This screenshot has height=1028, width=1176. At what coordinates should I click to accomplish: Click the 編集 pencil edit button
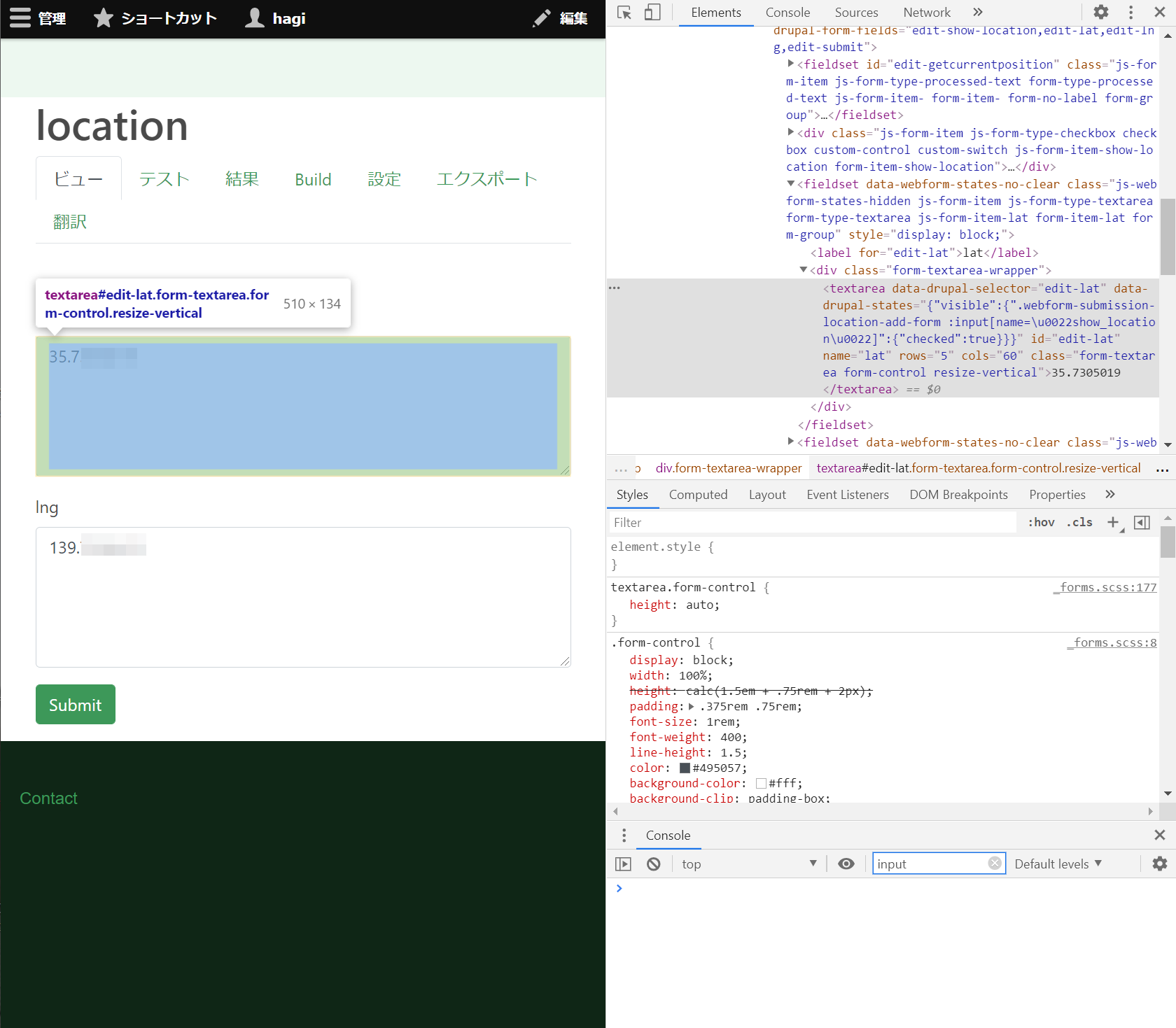[x=560, y=18]
